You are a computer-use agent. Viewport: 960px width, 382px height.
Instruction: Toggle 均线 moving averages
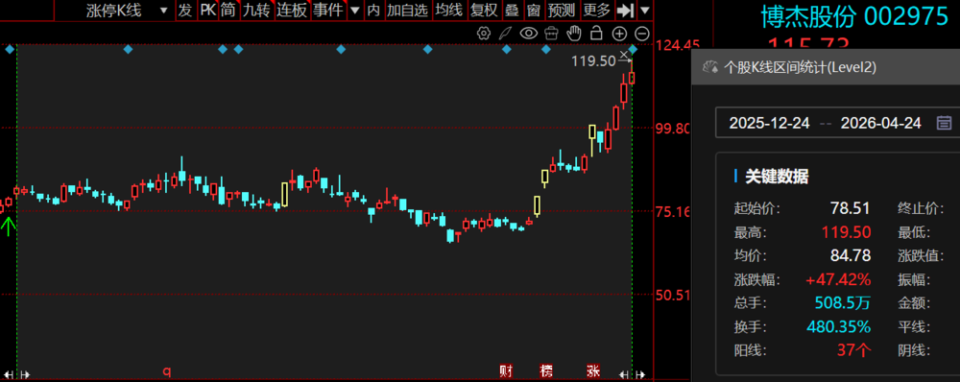[x=449, y=10]
